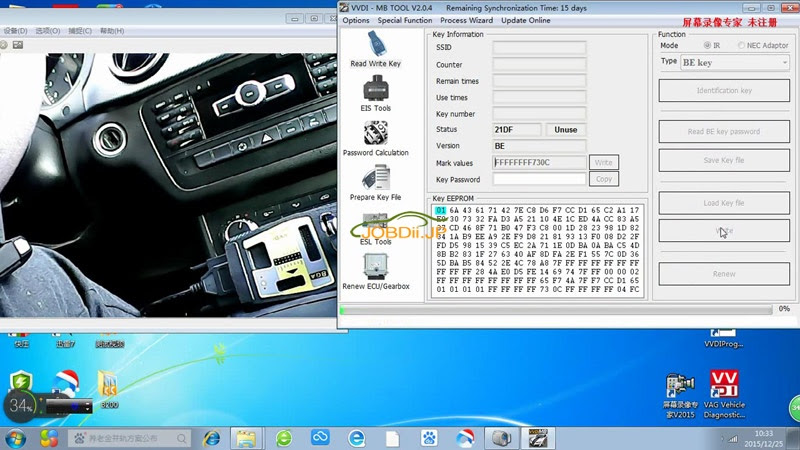Click the bottom progress bar
Image resolution: width=800 pixels, height=450 pixels.
(x=556, y=310)
